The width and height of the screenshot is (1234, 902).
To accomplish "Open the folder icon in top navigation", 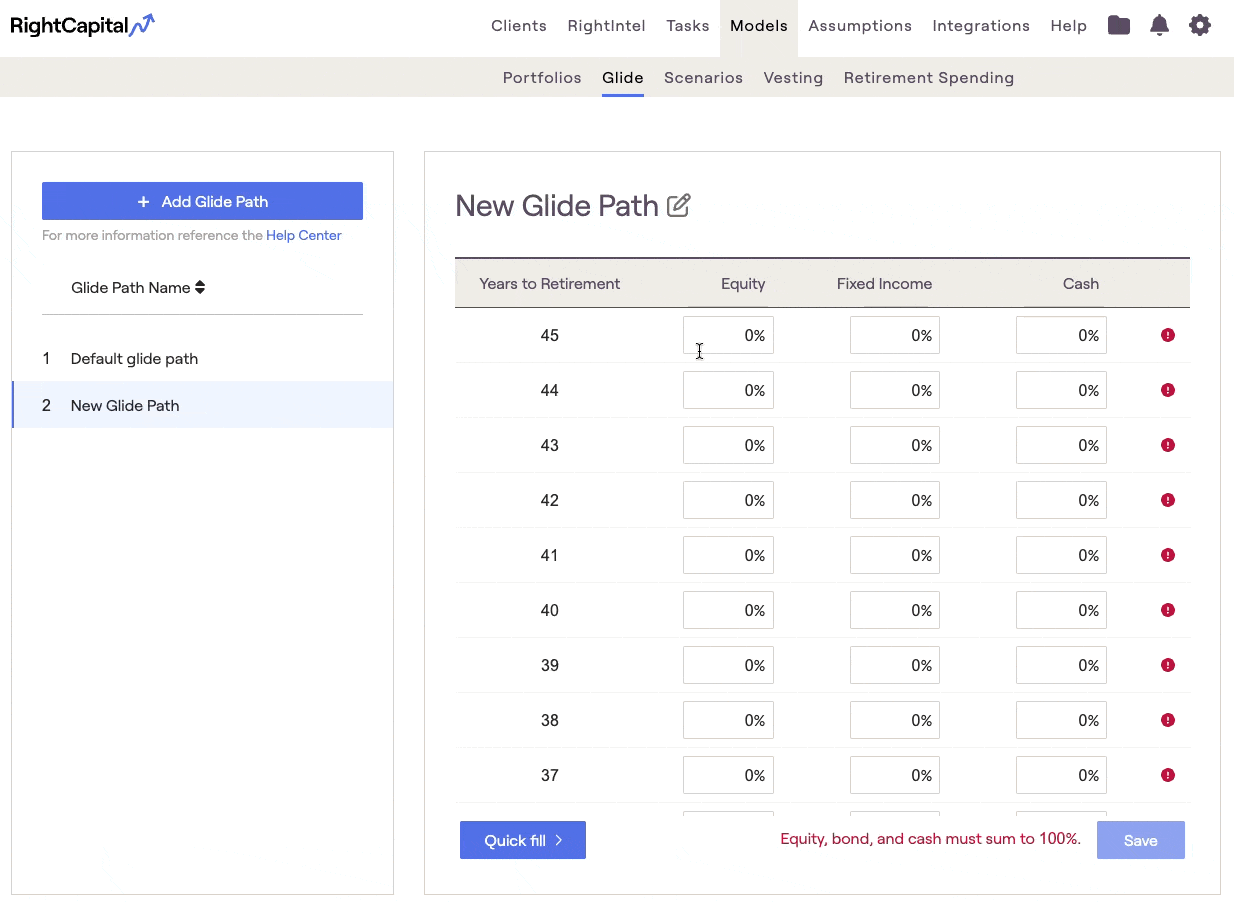I will pos(1119,26).
